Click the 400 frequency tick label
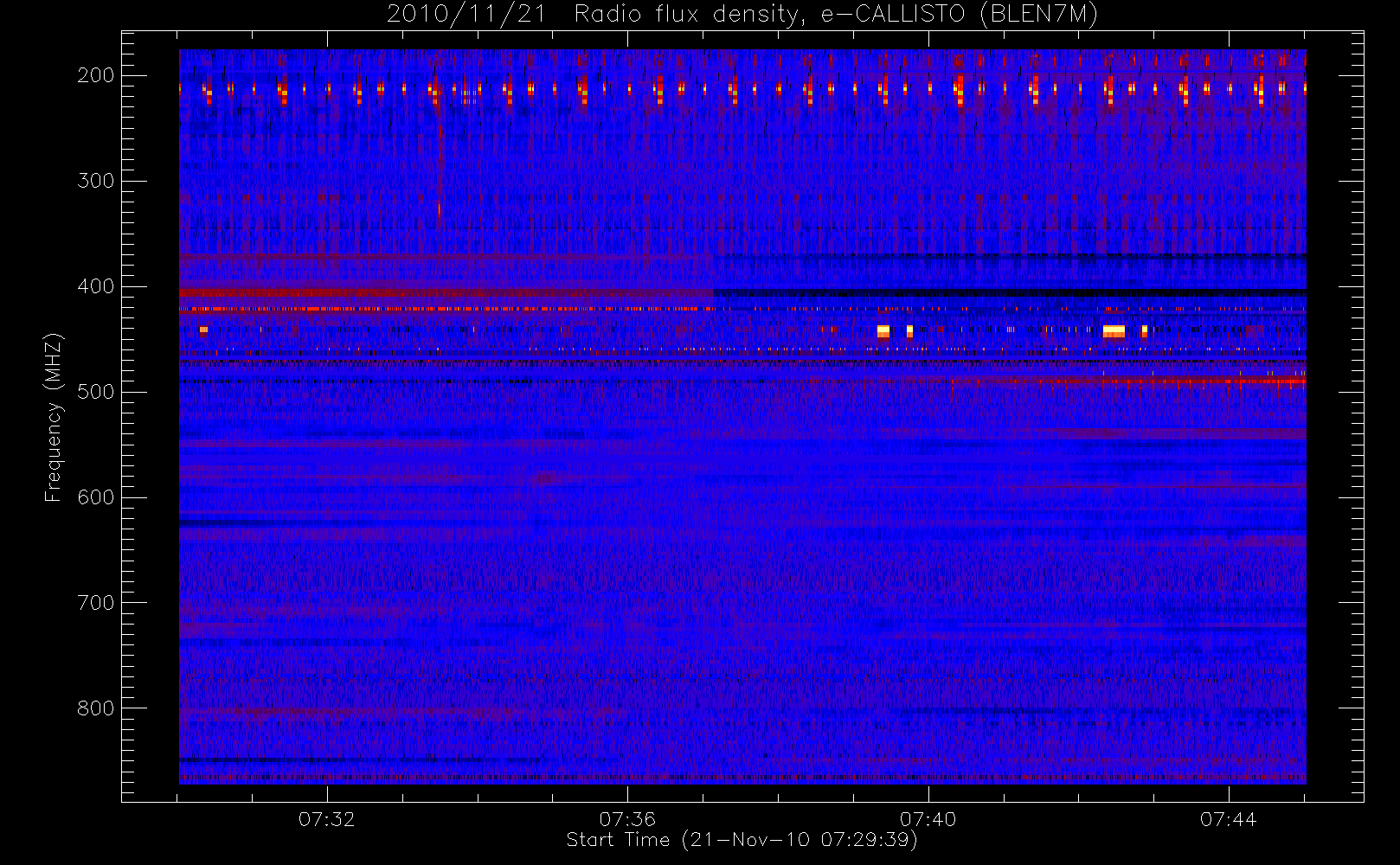The image size is (1400, 865). coord(96,286)
